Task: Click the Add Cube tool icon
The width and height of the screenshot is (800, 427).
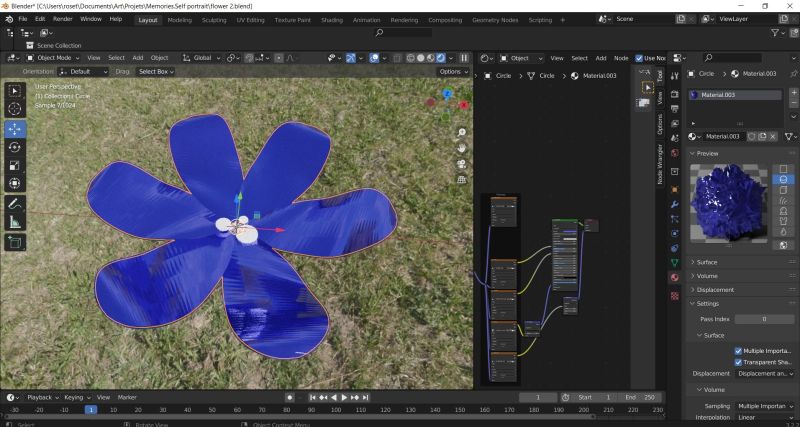Action: [15, 242]
